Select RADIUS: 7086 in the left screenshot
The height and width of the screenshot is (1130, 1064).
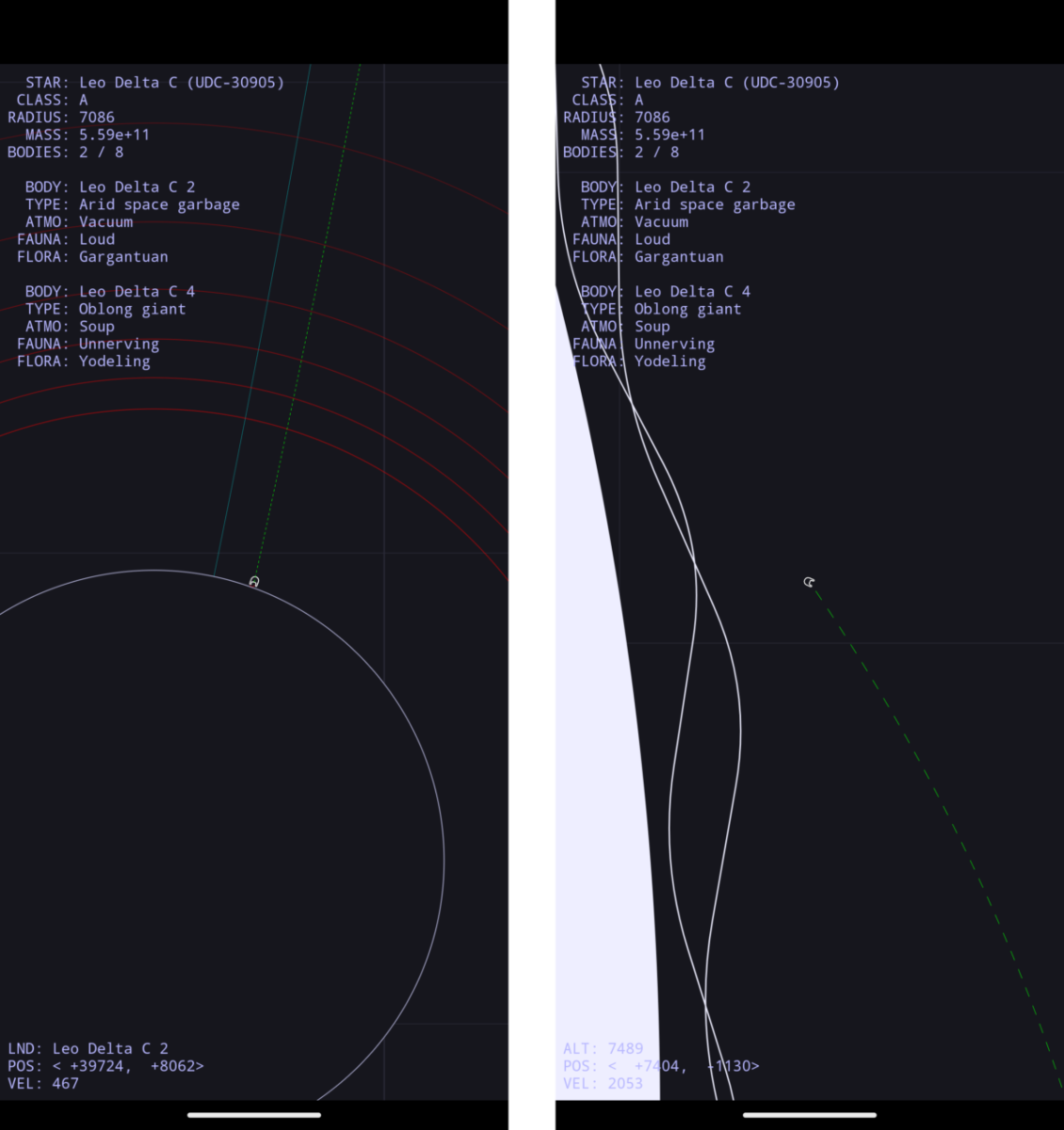[x=61, y=118]
